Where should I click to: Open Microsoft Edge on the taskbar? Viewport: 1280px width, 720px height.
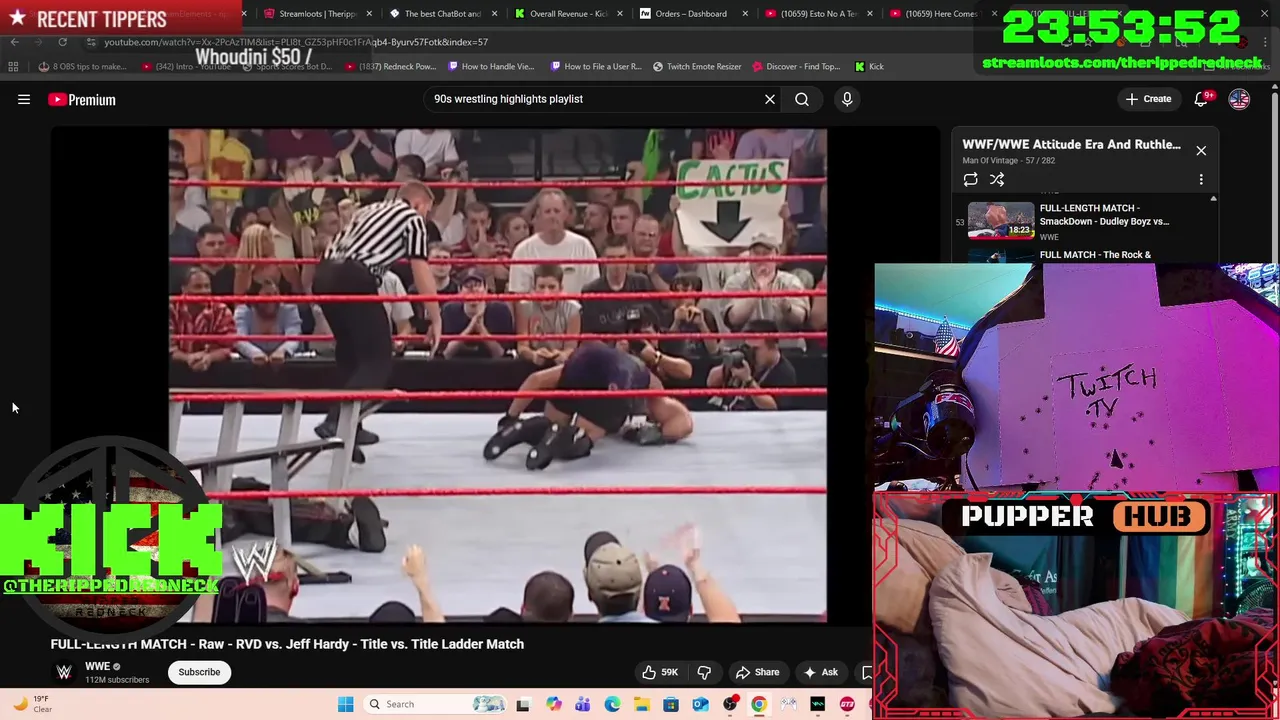[612, 704]
